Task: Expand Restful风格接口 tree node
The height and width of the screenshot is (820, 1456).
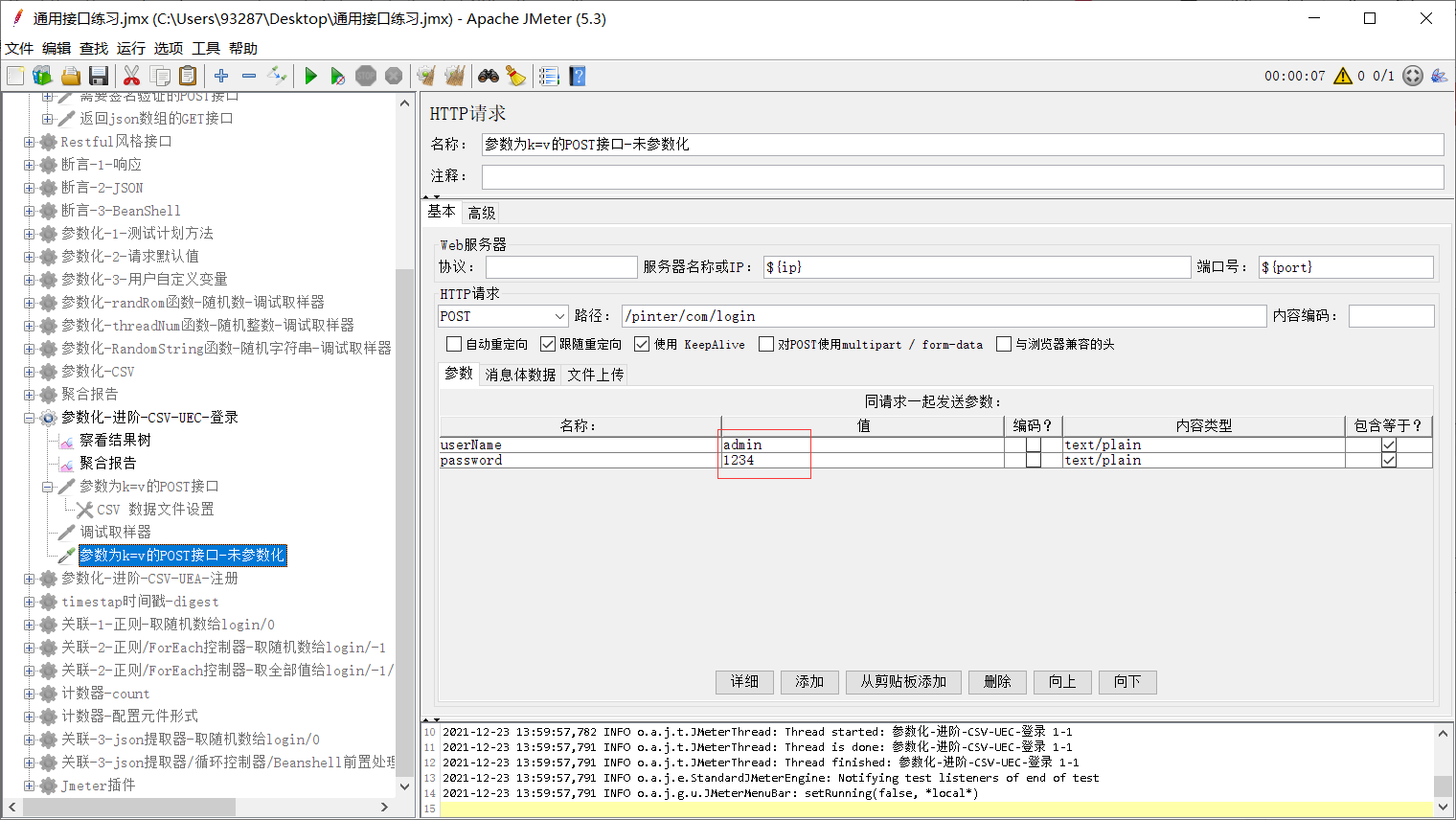Action: pyautogui.click(x=30, y=142)
